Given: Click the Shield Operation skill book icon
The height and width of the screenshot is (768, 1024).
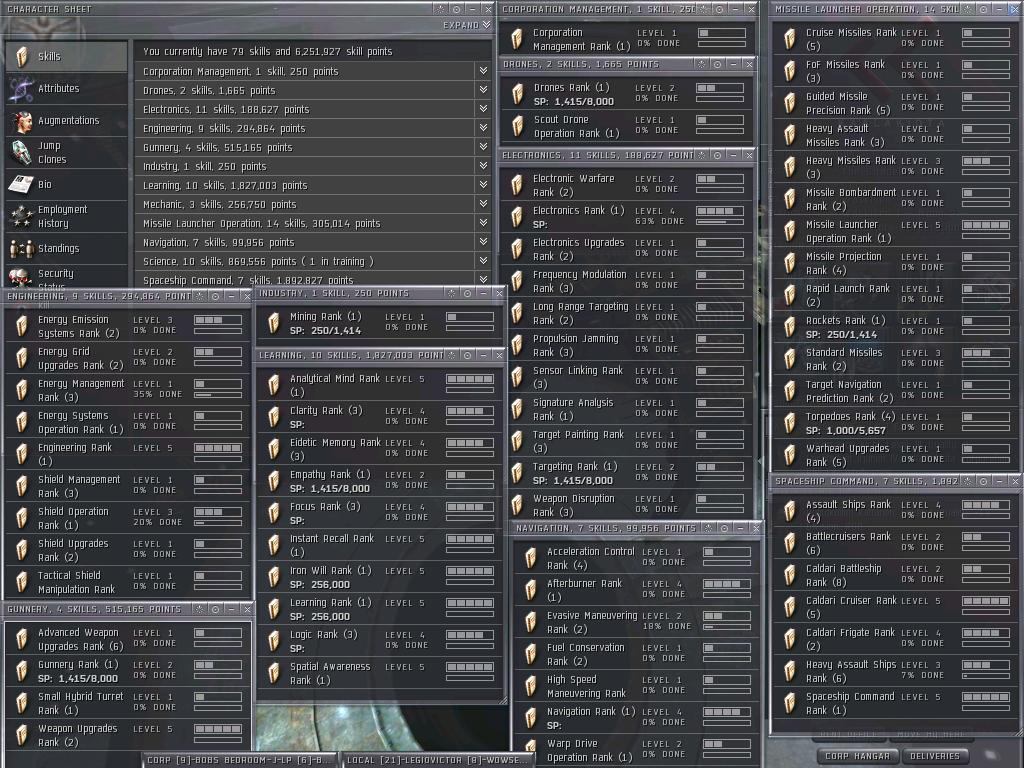Looking at the screenshot, I should pyautogui.click(x=22, y=519).
